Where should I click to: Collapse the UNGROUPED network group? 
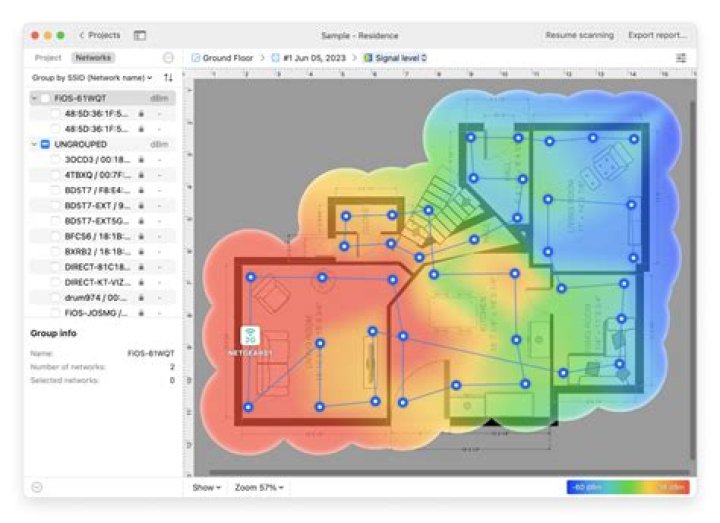35,144
